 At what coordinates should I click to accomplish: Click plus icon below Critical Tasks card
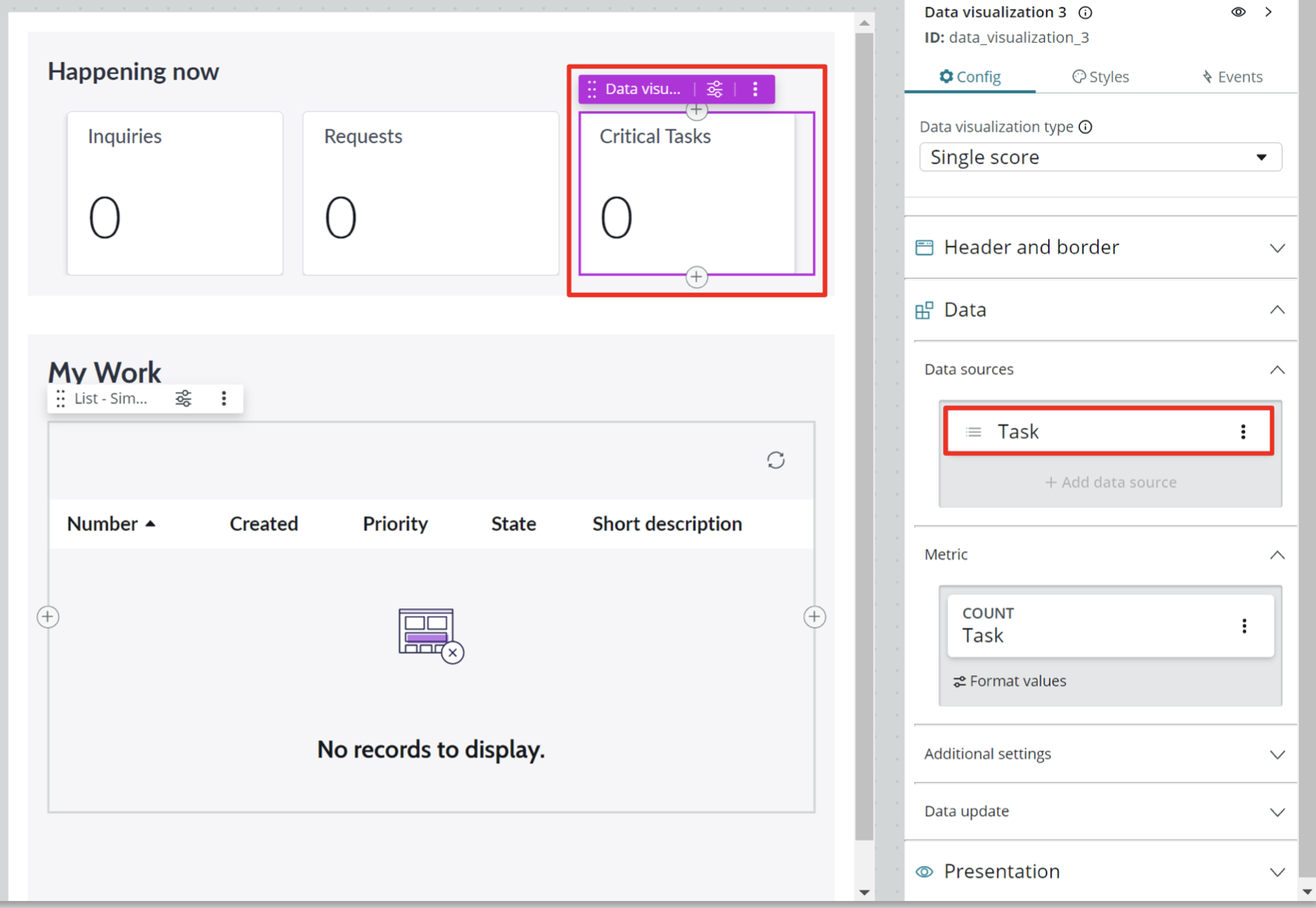click(697, 277)
